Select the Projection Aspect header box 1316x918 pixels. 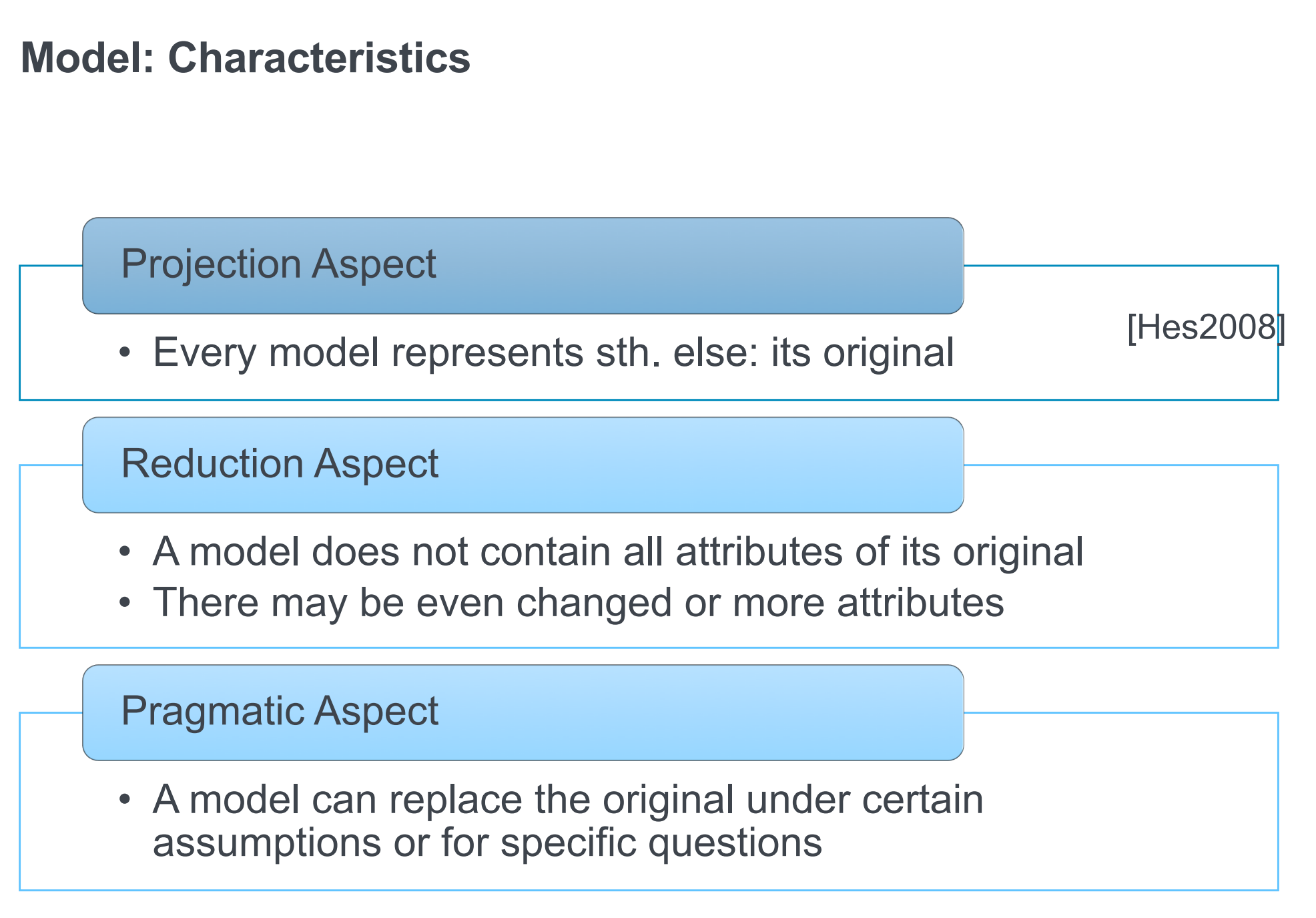coord(523,265)
